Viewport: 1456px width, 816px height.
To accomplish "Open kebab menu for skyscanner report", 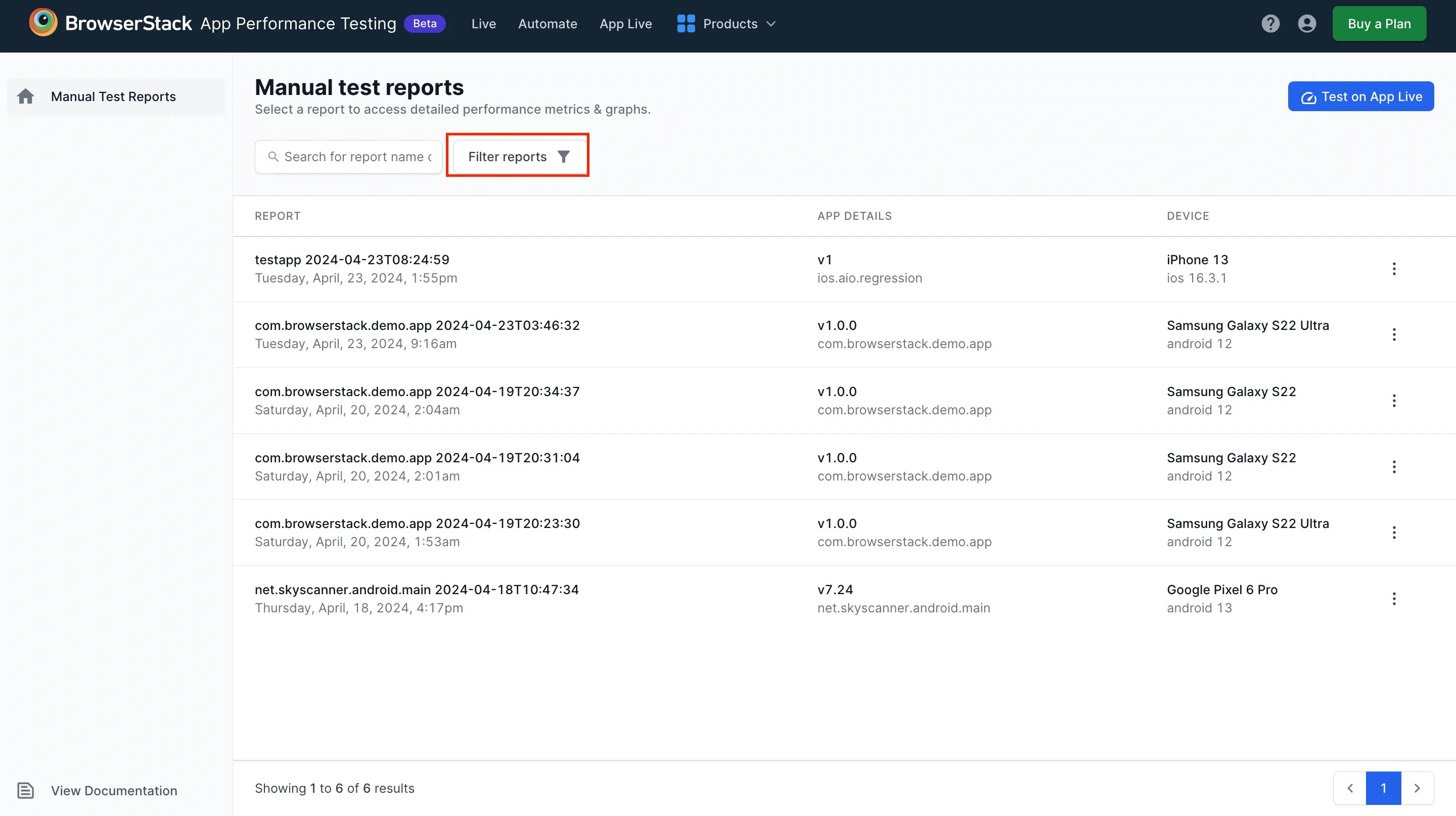I will click(1394, 599).
